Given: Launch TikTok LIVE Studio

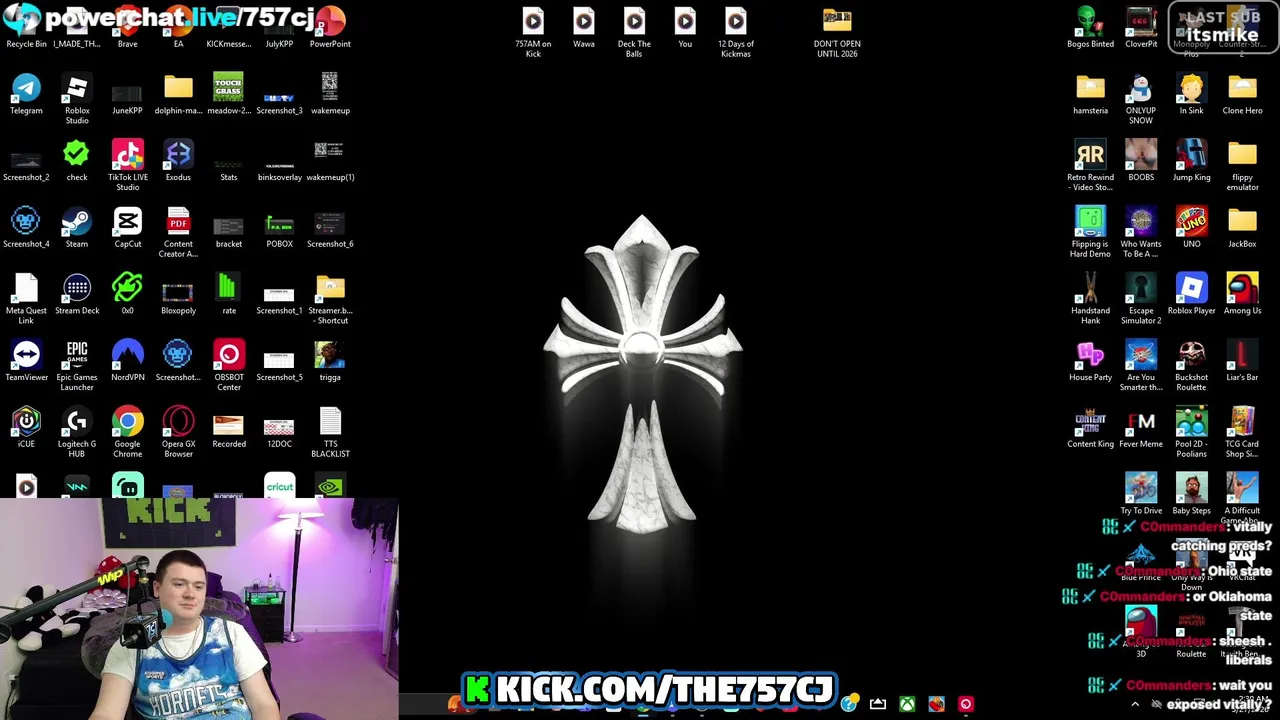Looking at the screenshot, I should (127, 166).
